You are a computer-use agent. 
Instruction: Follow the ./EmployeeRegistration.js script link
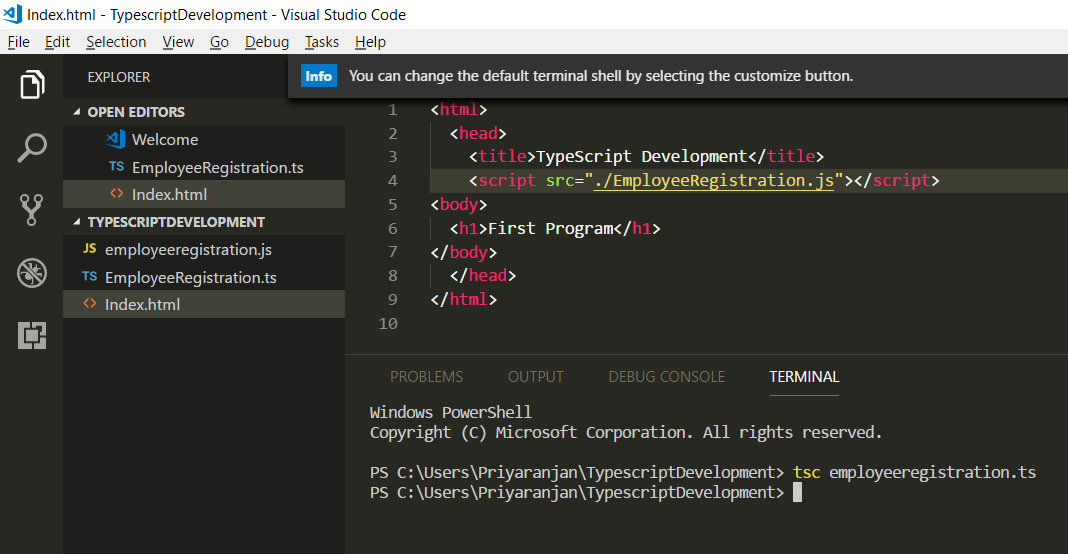(714, 181)
